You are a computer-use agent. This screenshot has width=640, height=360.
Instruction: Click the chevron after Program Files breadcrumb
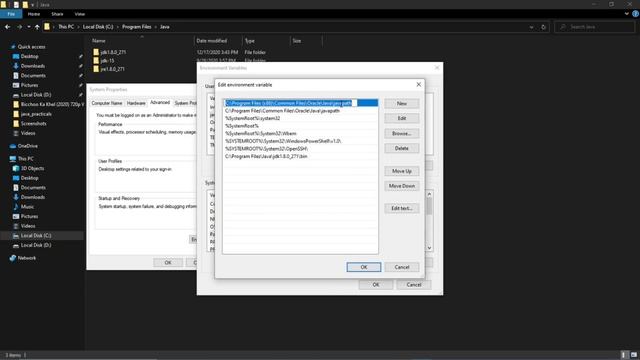point(155,27)
